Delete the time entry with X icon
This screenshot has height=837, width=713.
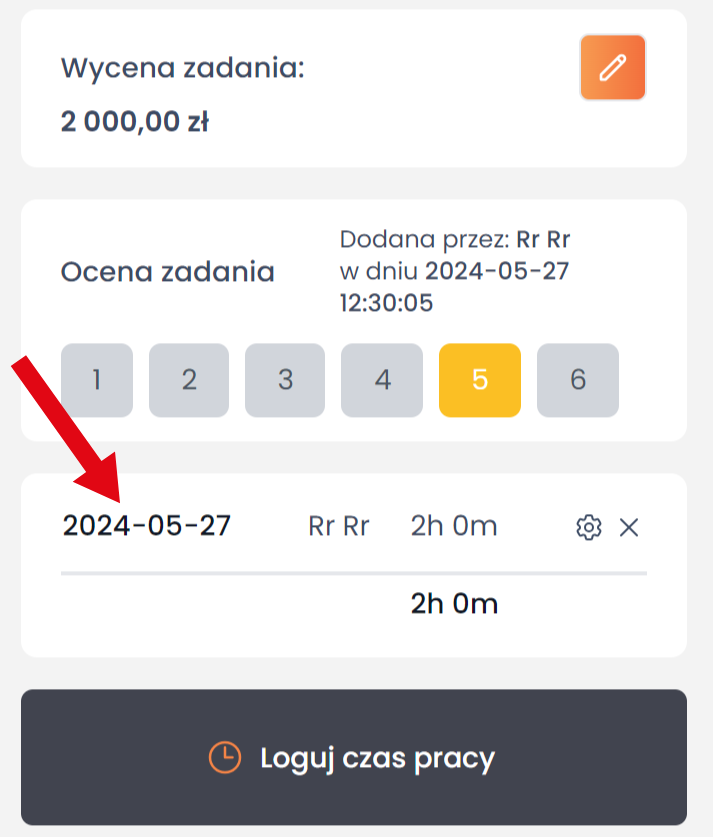click(629, 527)
